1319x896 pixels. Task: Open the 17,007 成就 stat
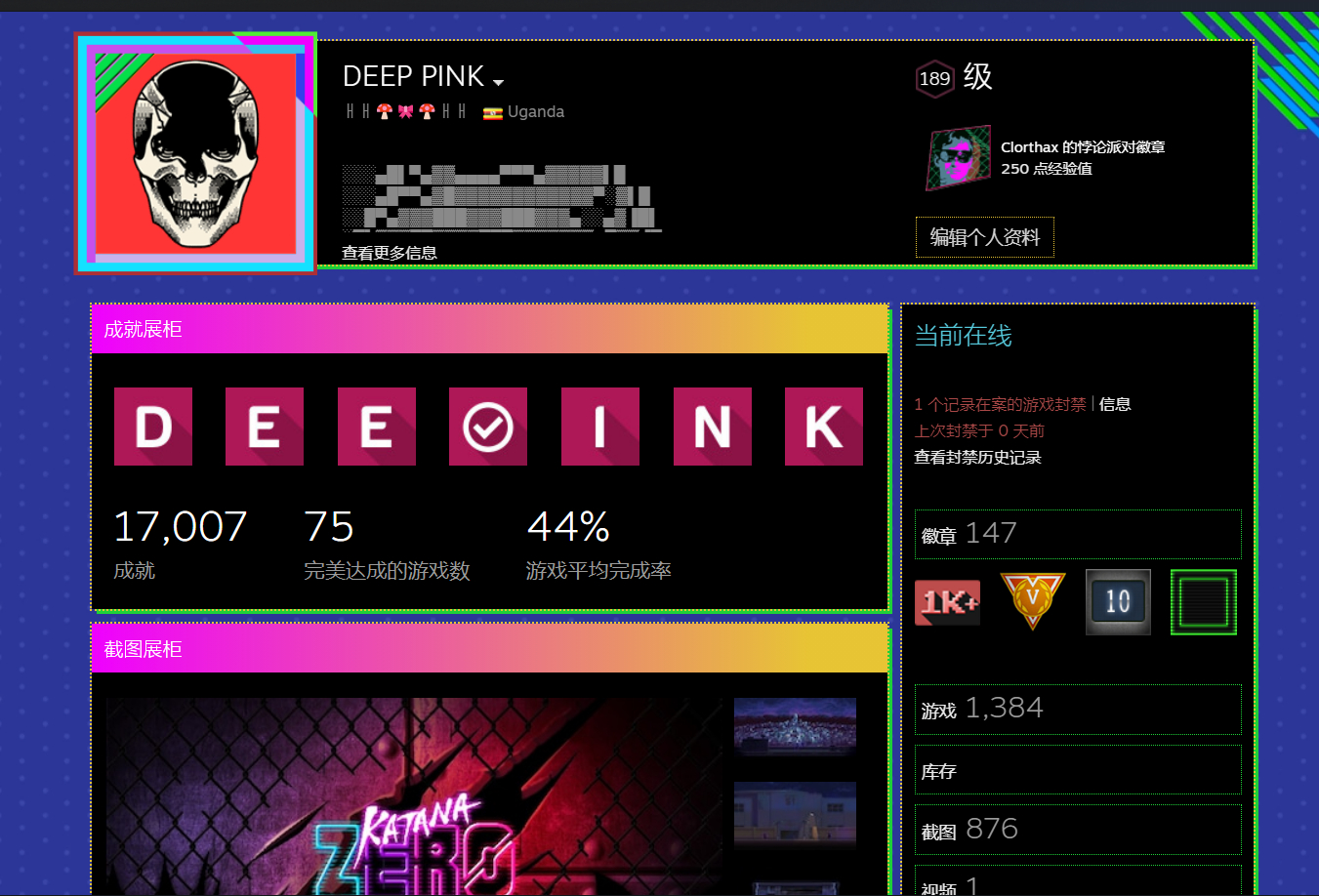(x=181, y=545)
